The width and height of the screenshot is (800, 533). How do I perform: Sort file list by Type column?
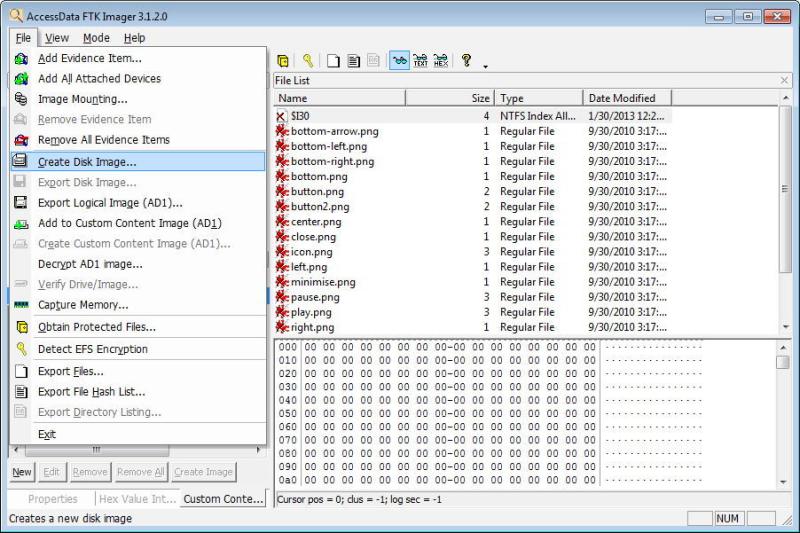[539, 98]
